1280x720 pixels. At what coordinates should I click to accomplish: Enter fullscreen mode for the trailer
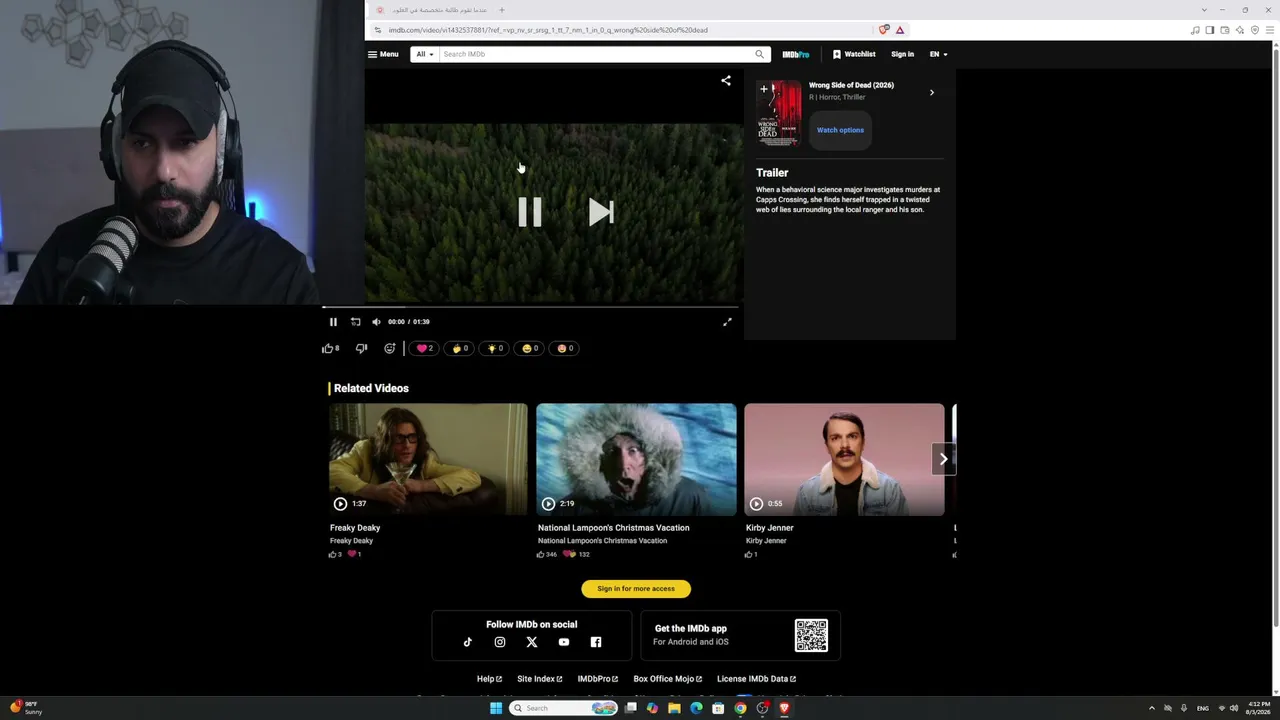click(727, 322)
